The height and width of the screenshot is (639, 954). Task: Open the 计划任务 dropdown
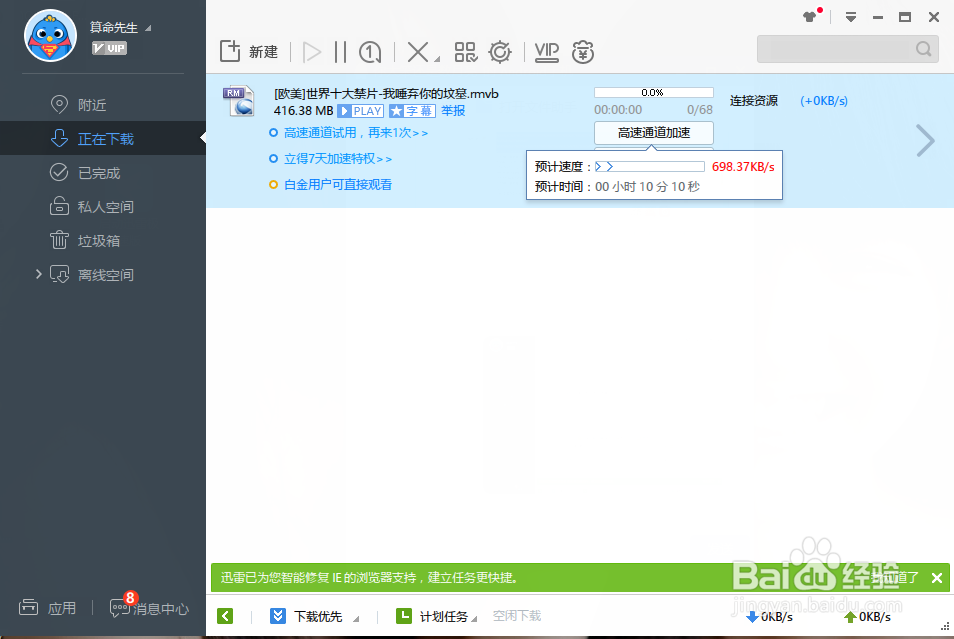(x=442, y=616)
